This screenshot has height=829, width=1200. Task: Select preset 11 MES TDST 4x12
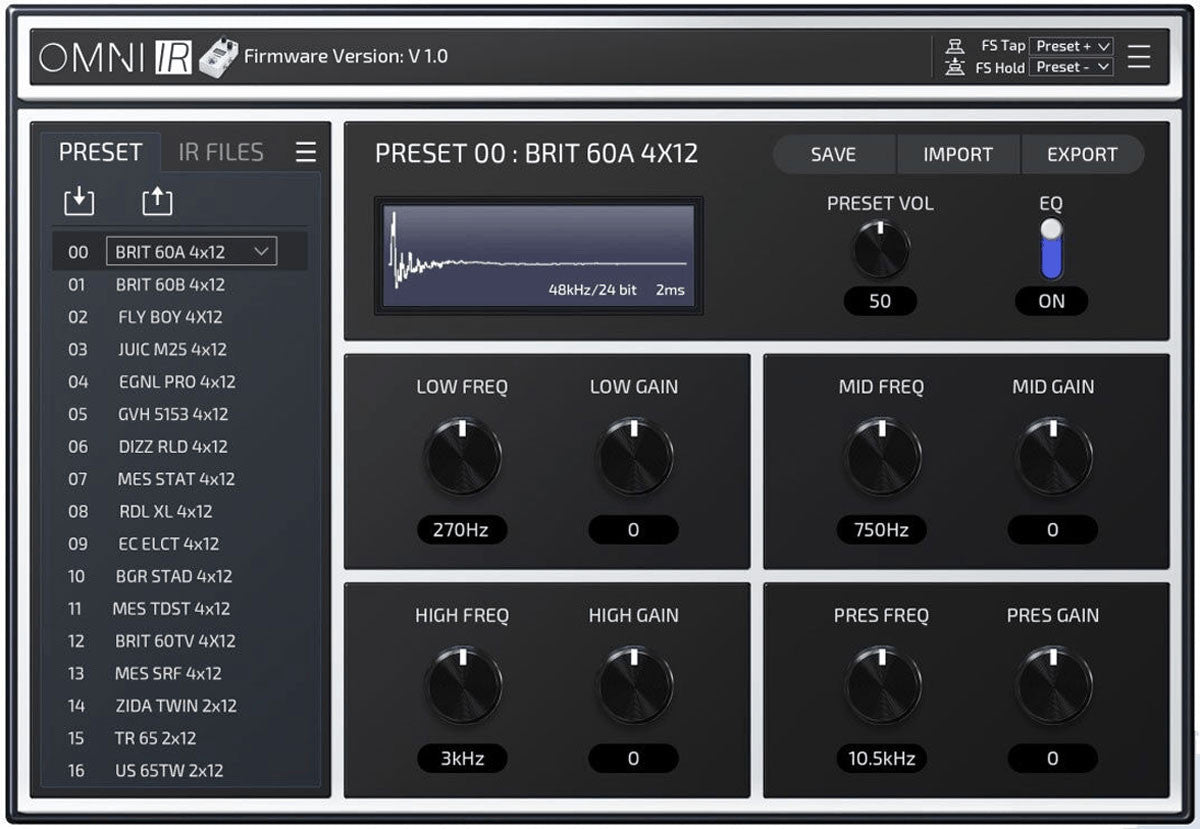[180, 608]
